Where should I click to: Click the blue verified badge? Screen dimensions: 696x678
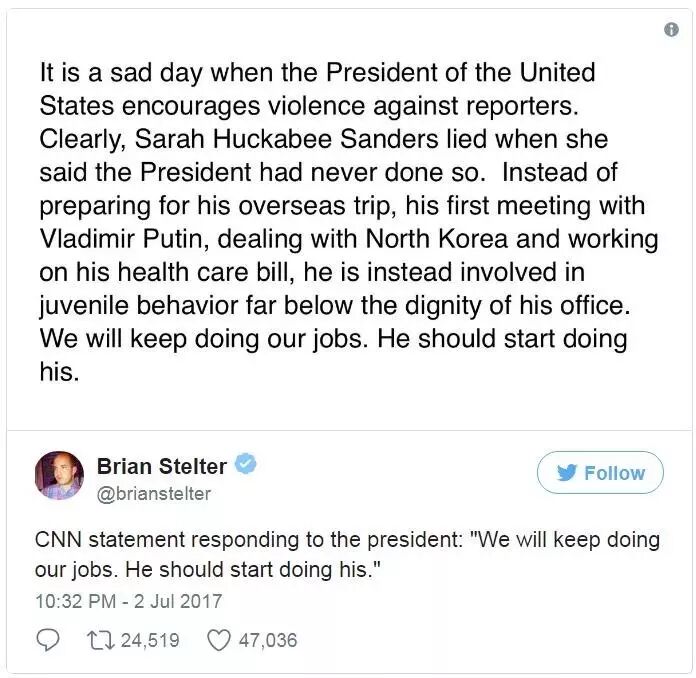pyautogui.click(x=245, y=464)
